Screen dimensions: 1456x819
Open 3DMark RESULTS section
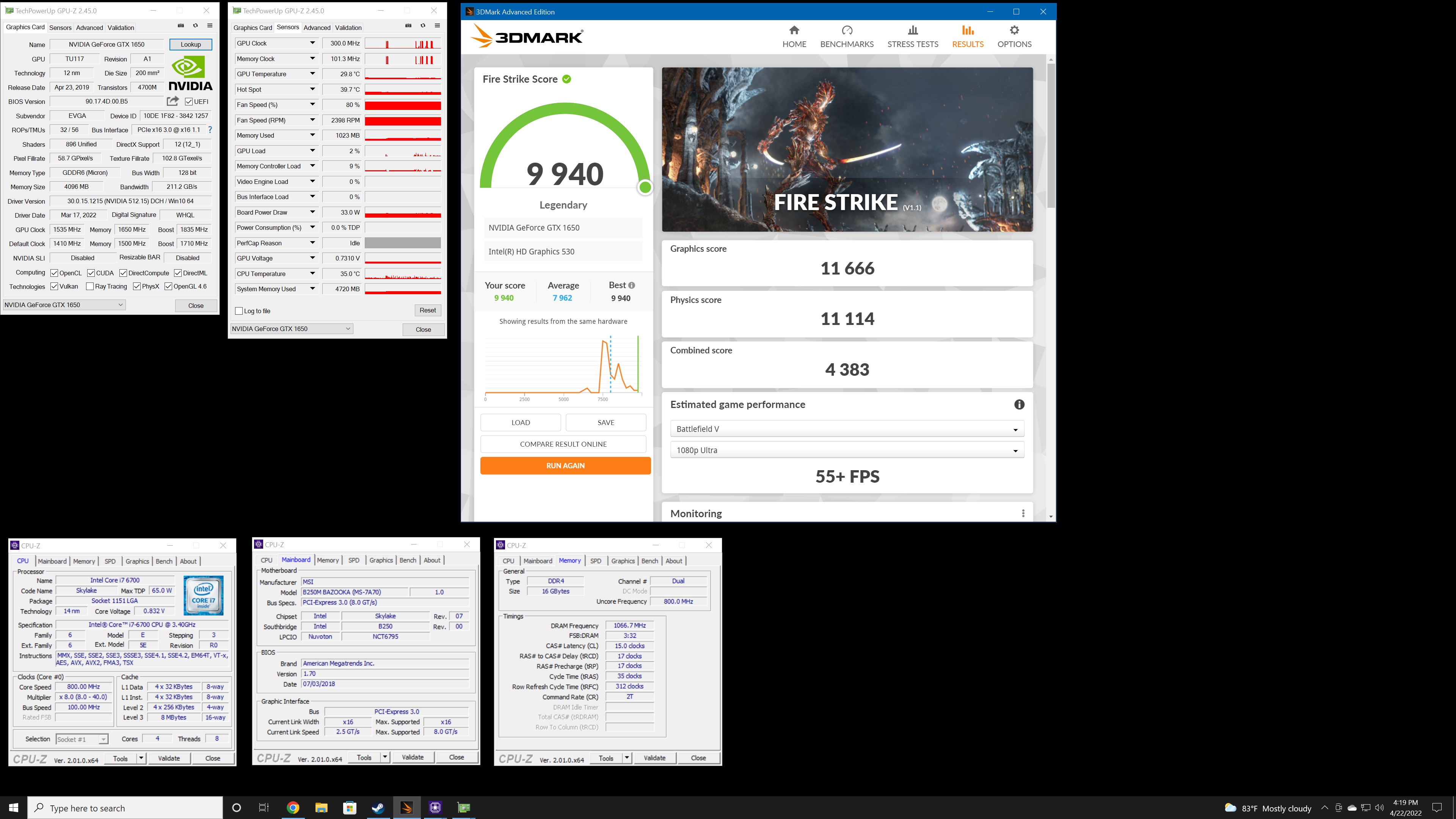(968, 37)
